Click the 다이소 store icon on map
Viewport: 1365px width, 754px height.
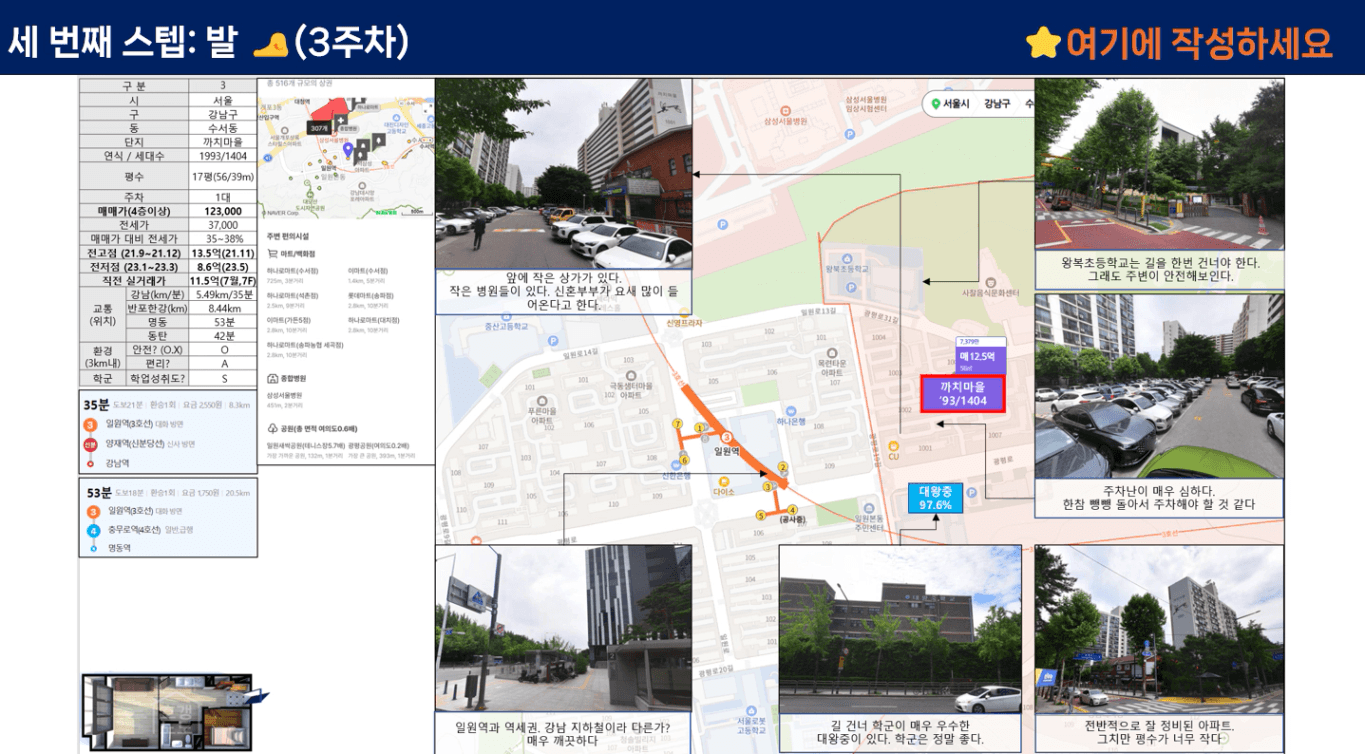pyautogui.click(x=724, y=481)
